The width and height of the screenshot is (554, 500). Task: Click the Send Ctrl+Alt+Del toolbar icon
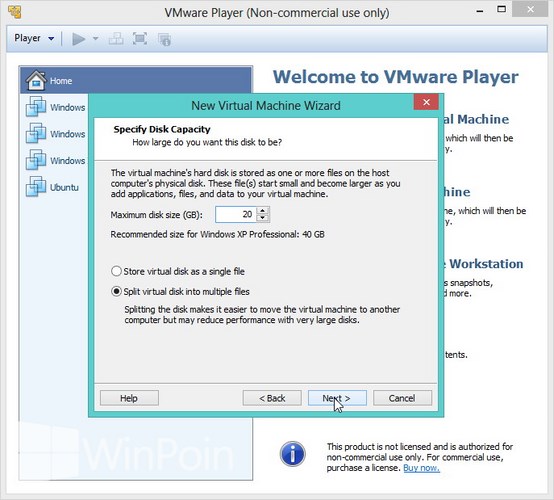click(x=116, y=39)
